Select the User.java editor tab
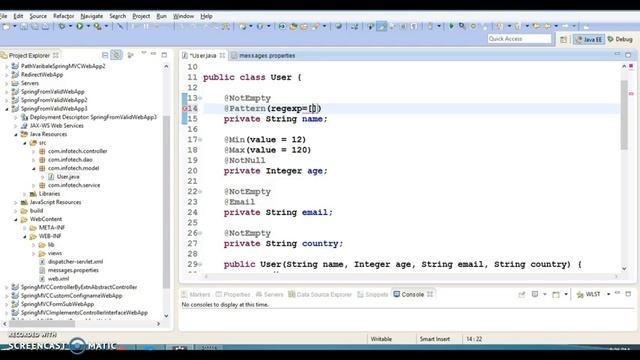Viewport: 640px width, 360px height. [203, 56]
